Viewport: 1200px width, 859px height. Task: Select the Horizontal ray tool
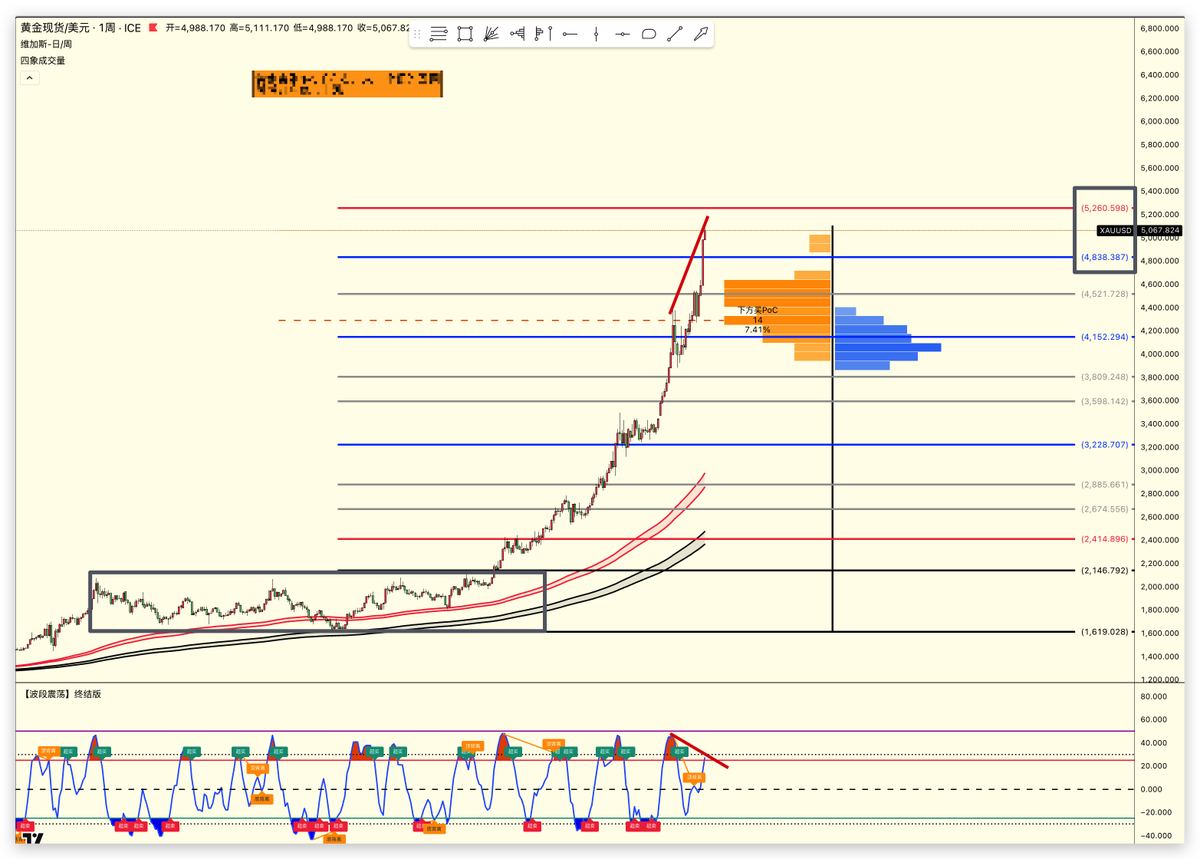pos(570,34)
